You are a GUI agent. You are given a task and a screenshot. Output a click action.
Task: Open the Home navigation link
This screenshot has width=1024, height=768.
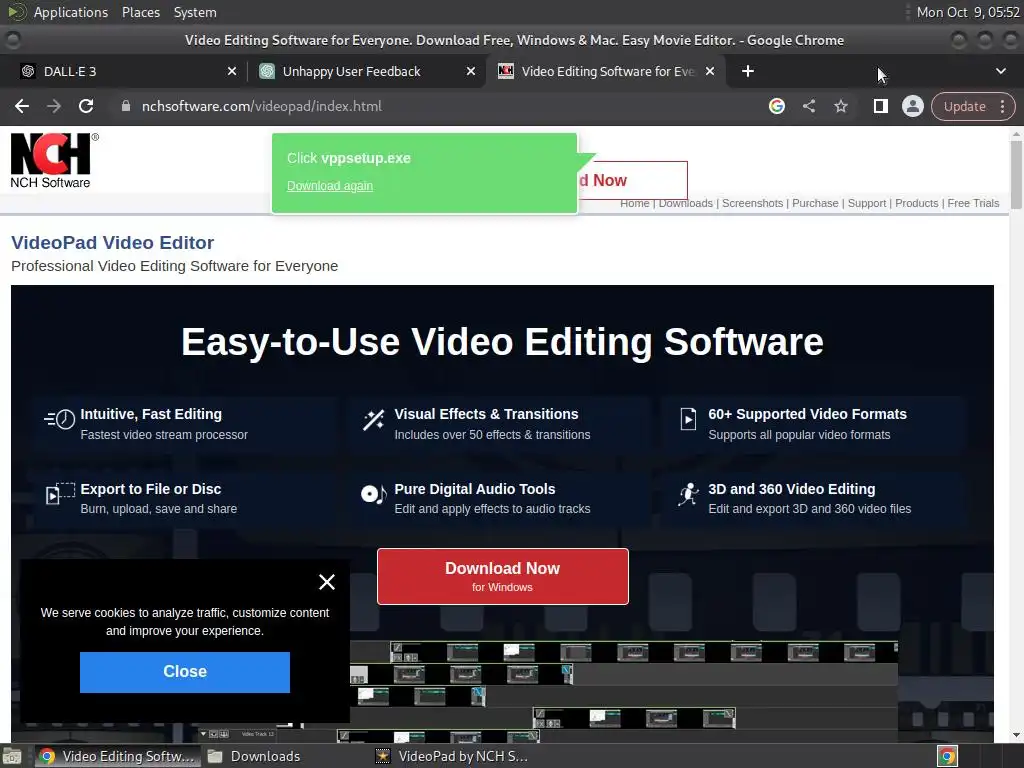point(634,203)
